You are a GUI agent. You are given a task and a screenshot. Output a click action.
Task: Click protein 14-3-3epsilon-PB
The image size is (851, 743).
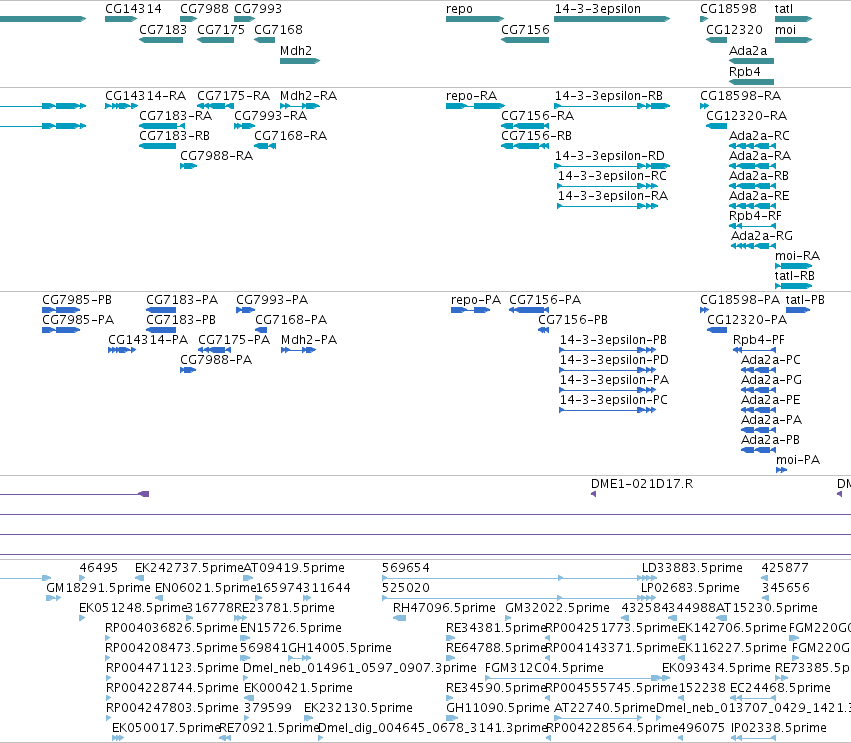(613, 340)
